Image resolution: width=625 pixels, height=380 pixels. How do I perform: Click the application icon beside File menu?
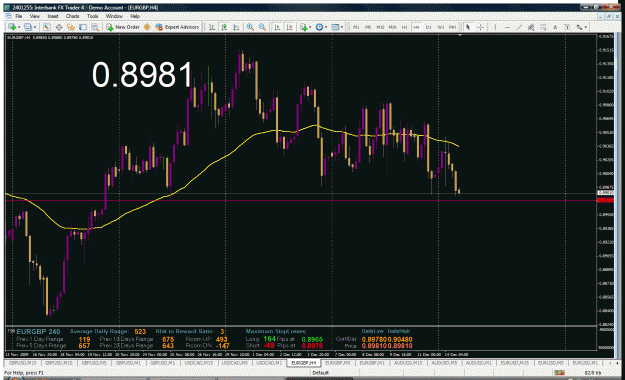[x=8, y=16]
